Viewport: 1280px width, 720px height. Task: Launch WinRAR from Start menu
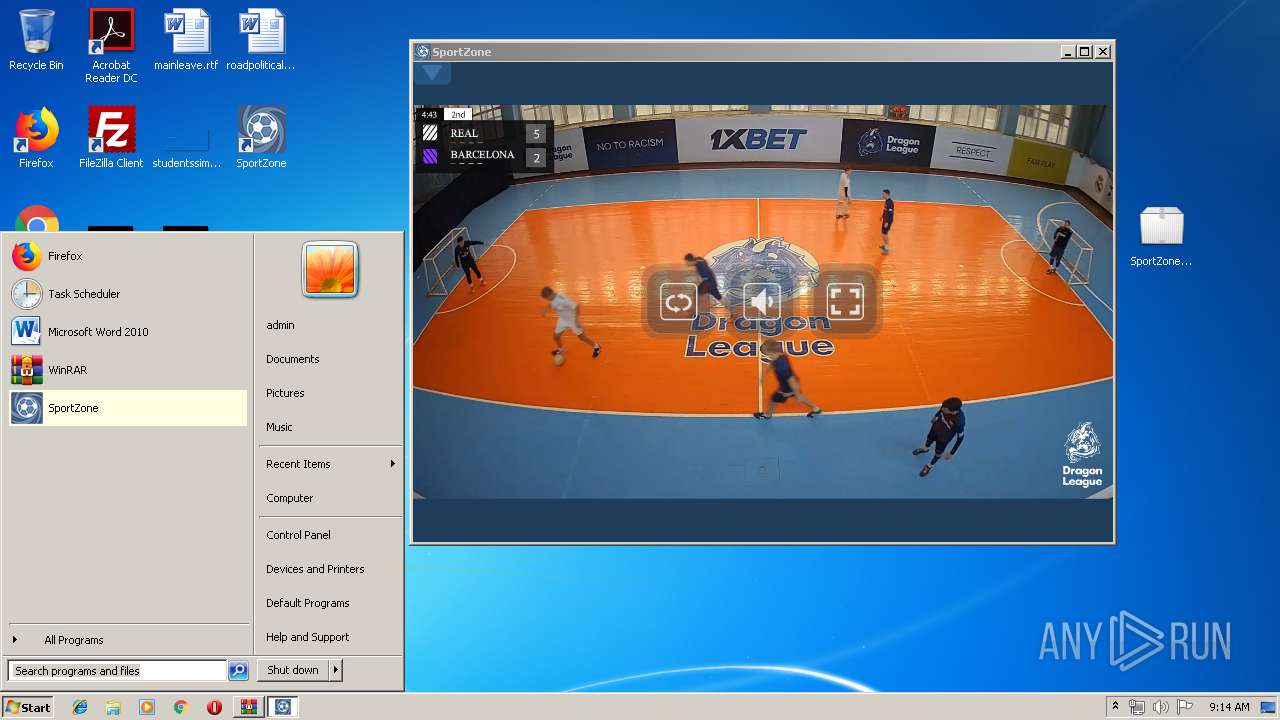coord(128,370)
